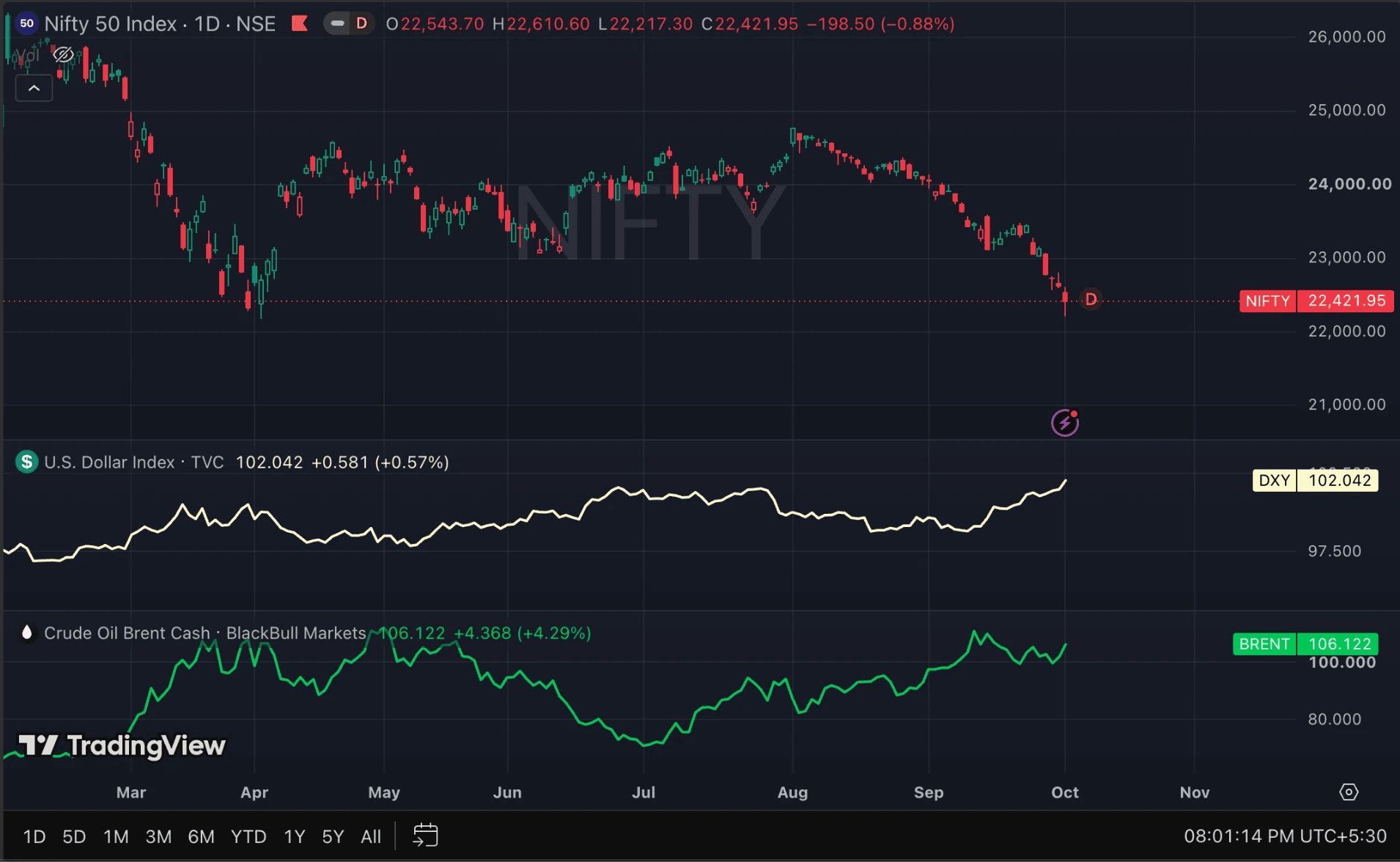1400x862 pixels.
Task: Collapse the indicator legend with chevron button
Action: click(x=34, y=88)
